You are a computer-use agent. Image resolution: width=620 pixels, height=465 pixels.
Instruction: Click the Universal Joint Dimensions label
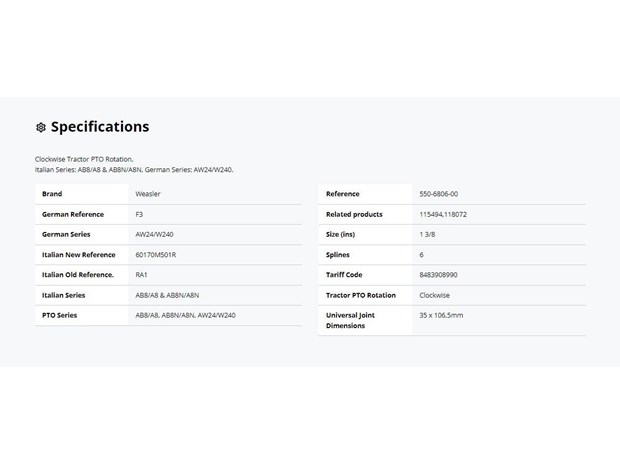click(350, 321)
